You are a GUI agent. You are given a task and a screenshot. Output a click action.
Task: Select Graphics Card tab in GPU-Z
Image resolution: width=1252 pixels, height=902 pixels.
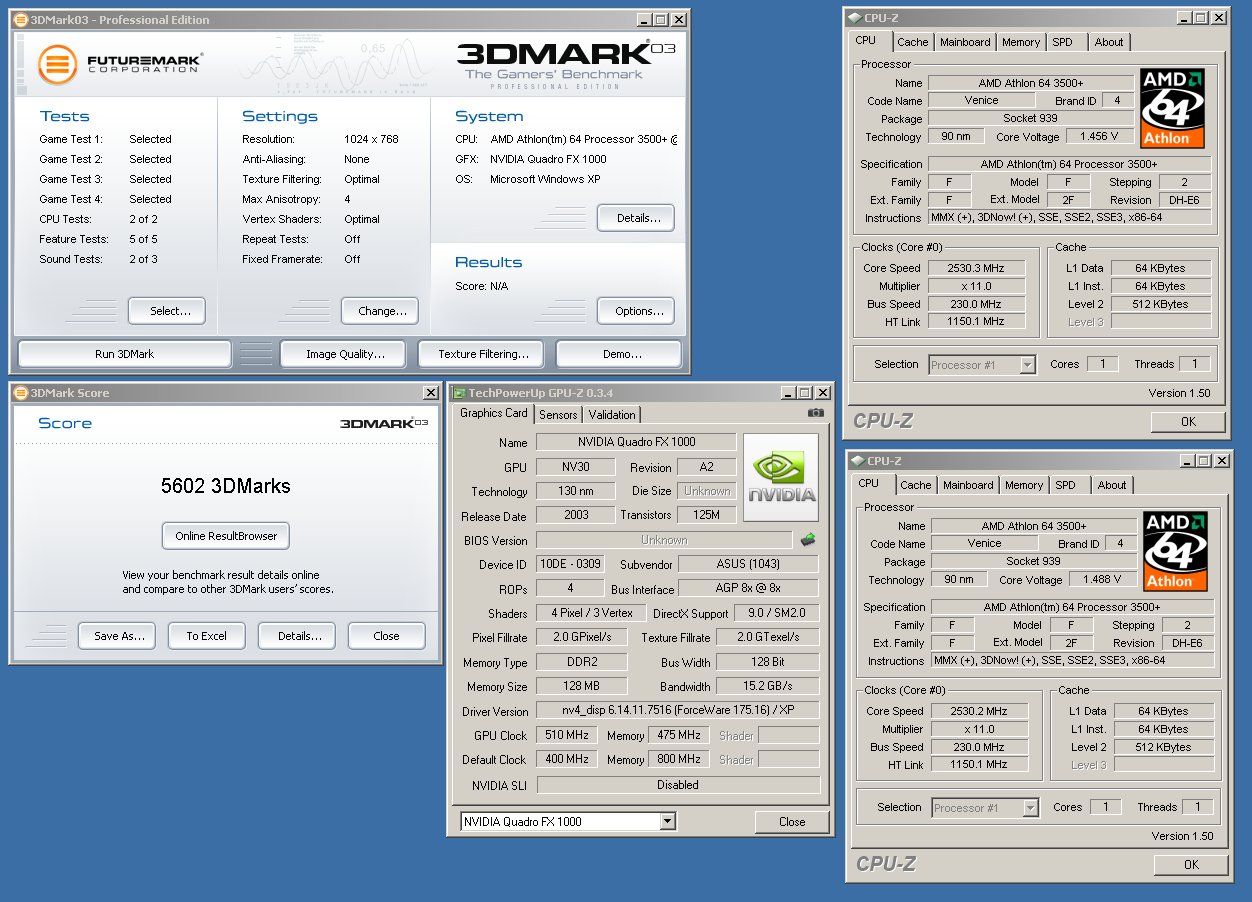pos(493,413)
